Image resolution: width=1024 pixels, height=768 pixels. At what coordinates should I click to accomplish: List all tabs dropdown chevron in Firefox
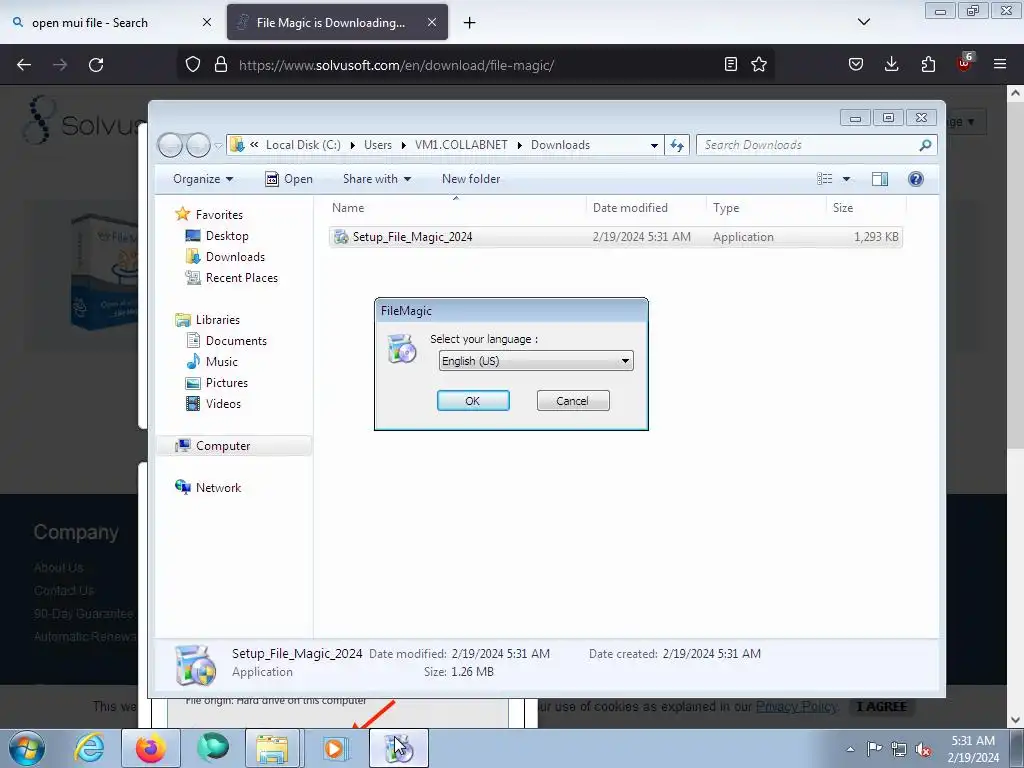coord(863,22)
